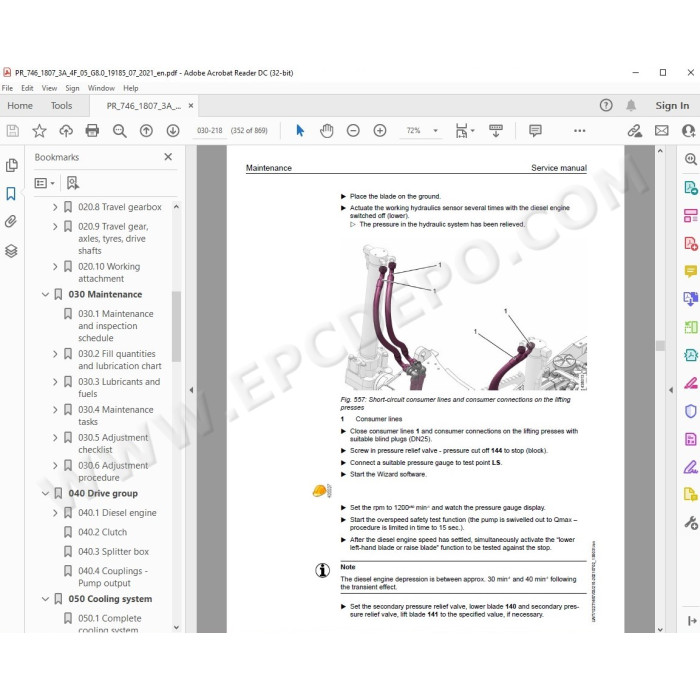Add a comment with sticky note icon
The height and width of the screenshot is (700, 700).
pyautogui.click(x=535, y=130)
